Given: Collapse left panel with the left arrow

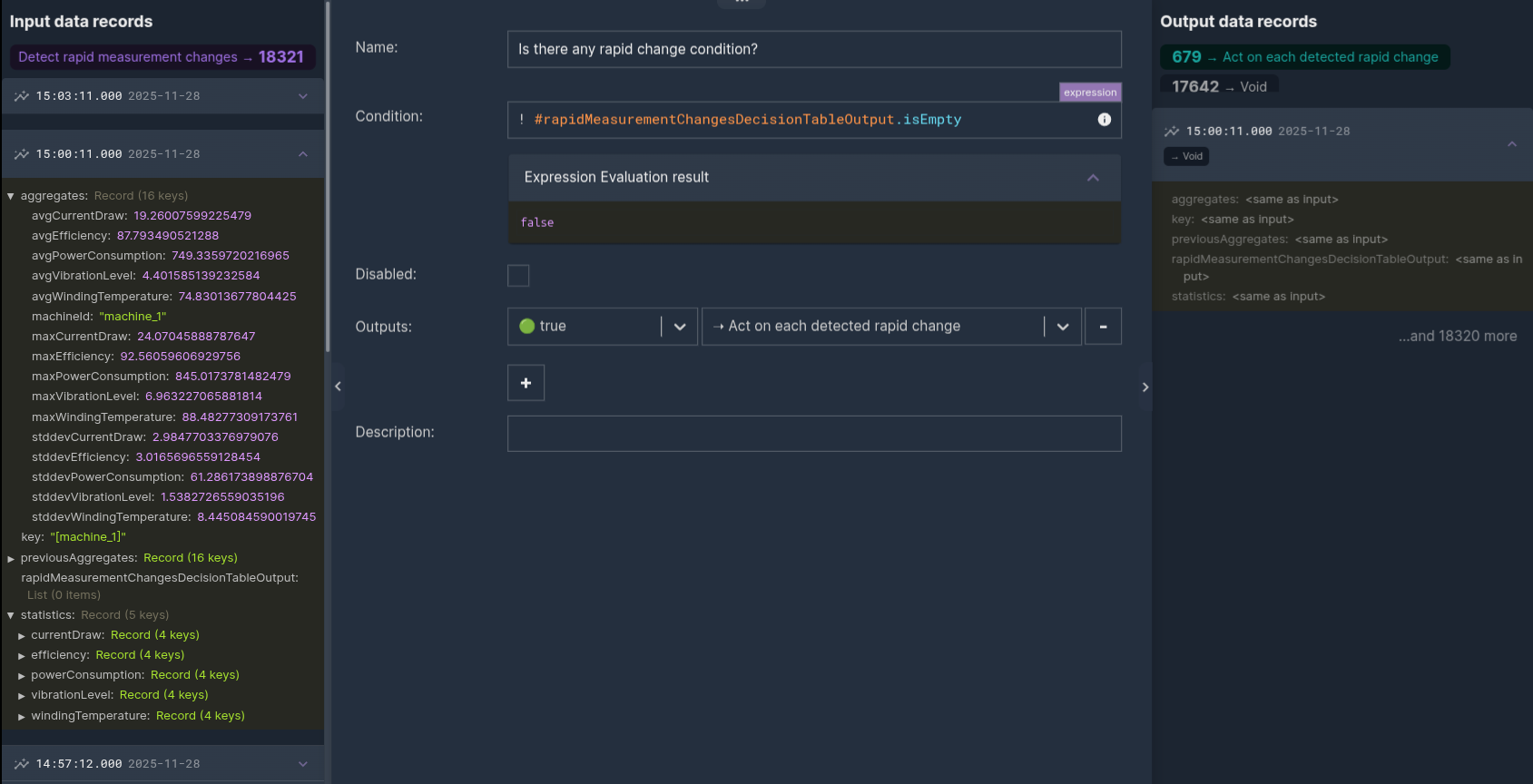Looking at the screenshot, I should tap(338, 387).
